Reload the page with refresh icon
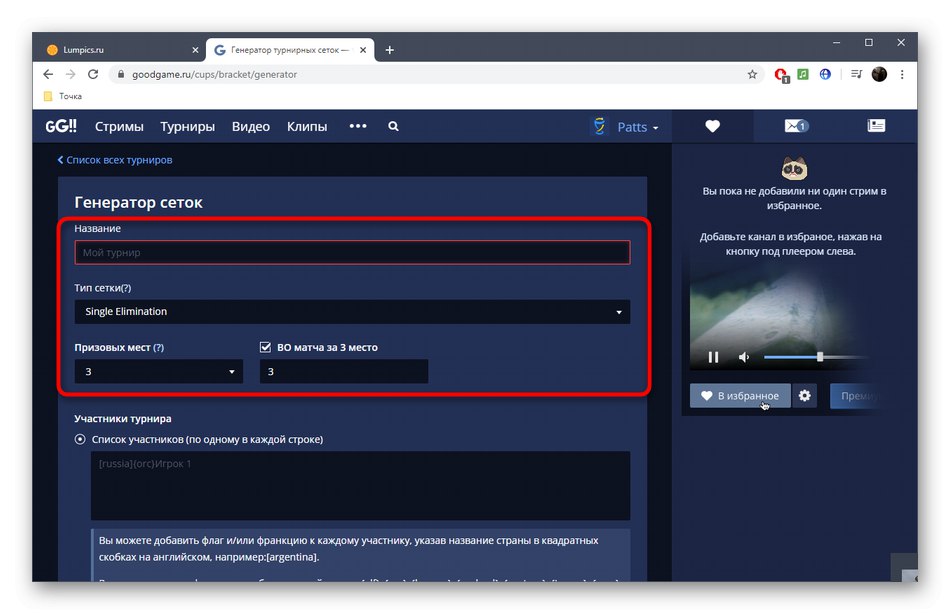 93,74
